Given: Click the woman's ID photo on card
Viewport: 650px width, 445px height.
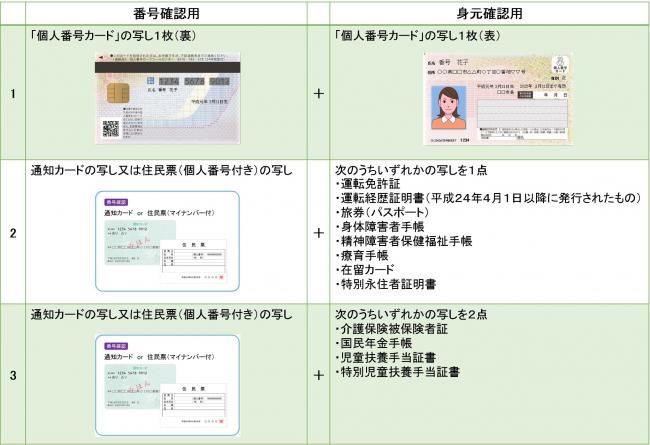Looking at the screenshot, I should tap(449, 107).
